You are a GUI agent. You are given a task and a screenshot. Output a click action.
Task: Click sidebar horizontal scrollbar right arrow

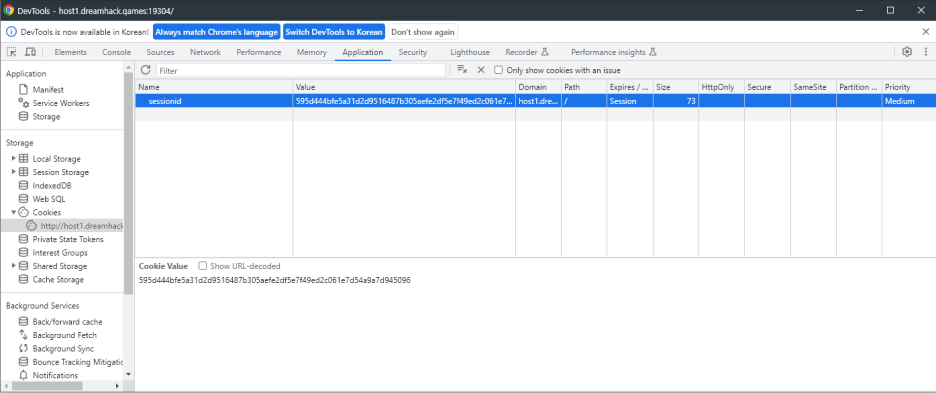pyautogui.click(x=117, y=386)
